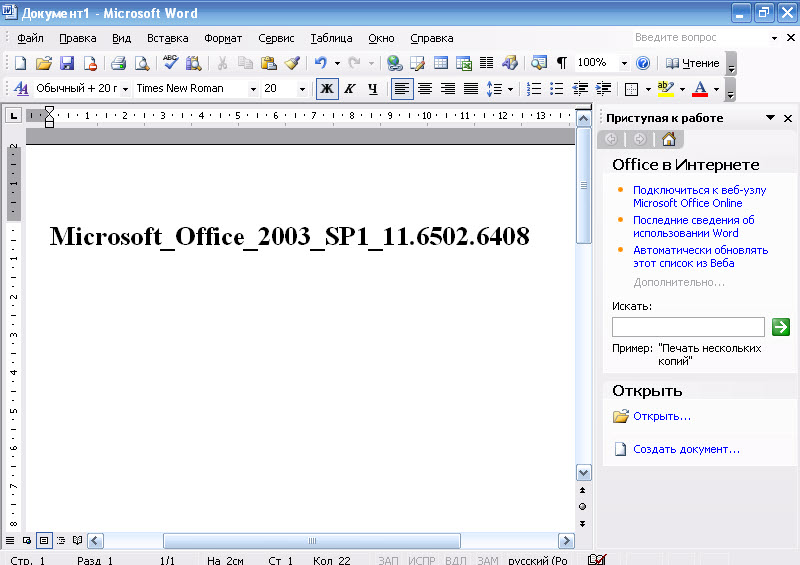Toggle Italic formatting button

(x=350, y=89)
